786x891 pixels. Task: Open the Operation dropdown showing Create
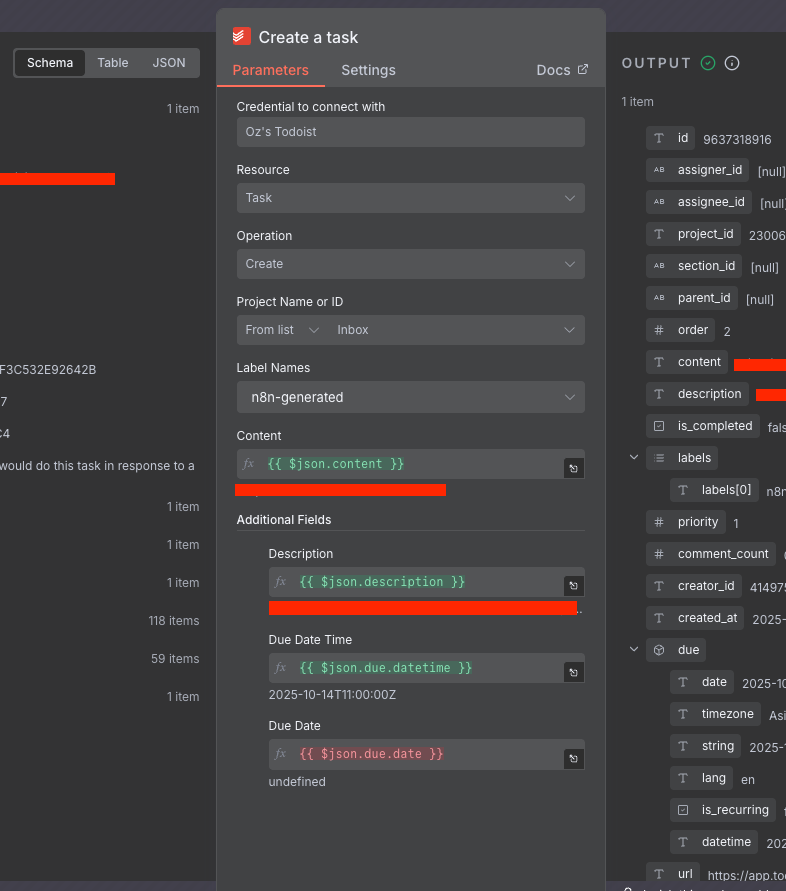coord(410,264)
